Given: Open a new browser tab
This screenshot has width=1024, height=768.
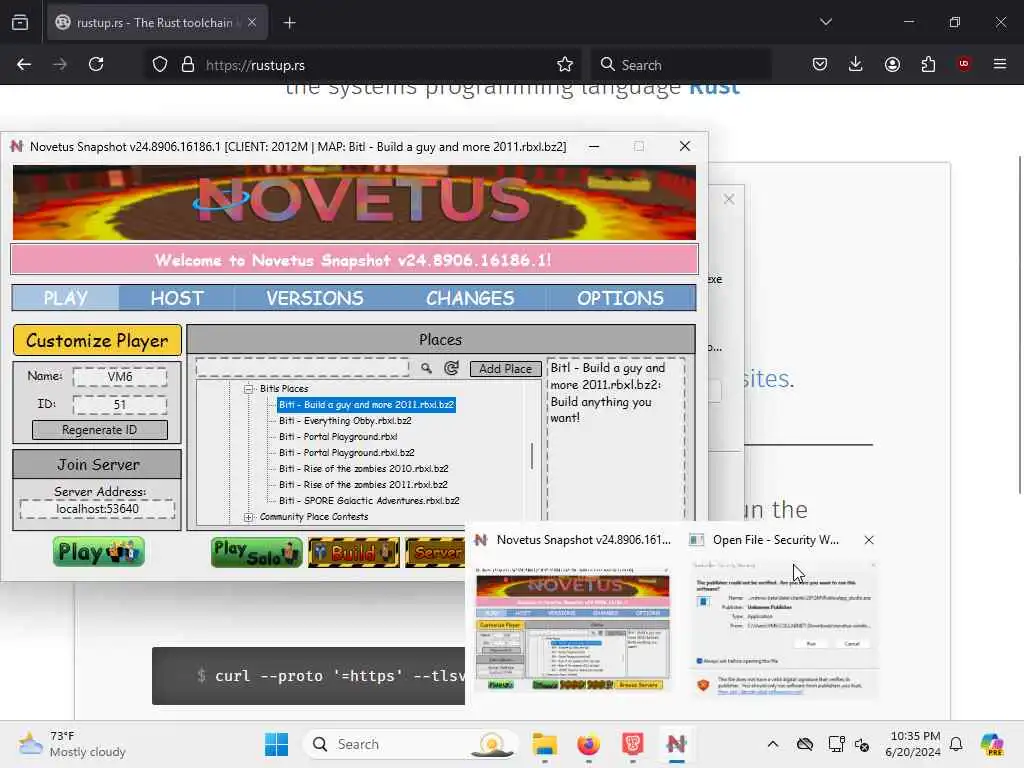Looking at the screenshot, I should click(289, 23).
